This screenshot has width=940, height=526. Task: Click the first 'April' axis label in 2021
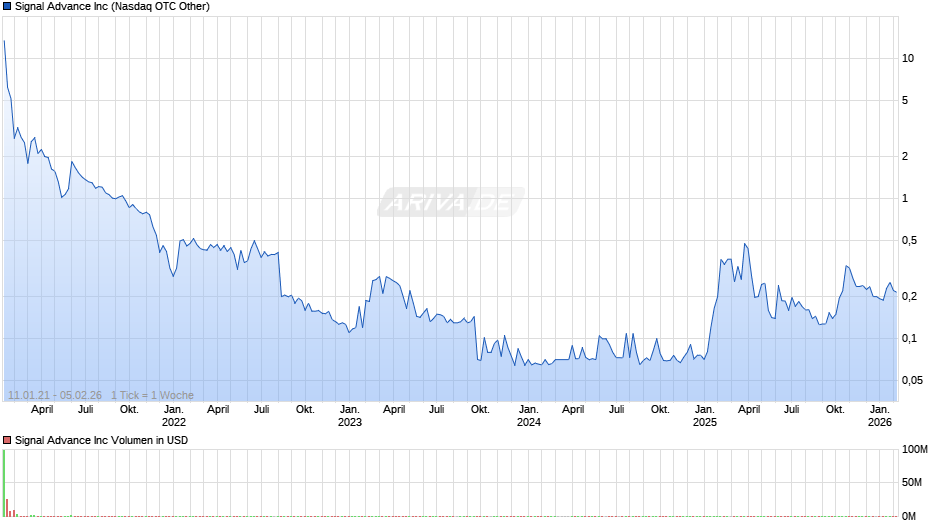pos(42,409)
